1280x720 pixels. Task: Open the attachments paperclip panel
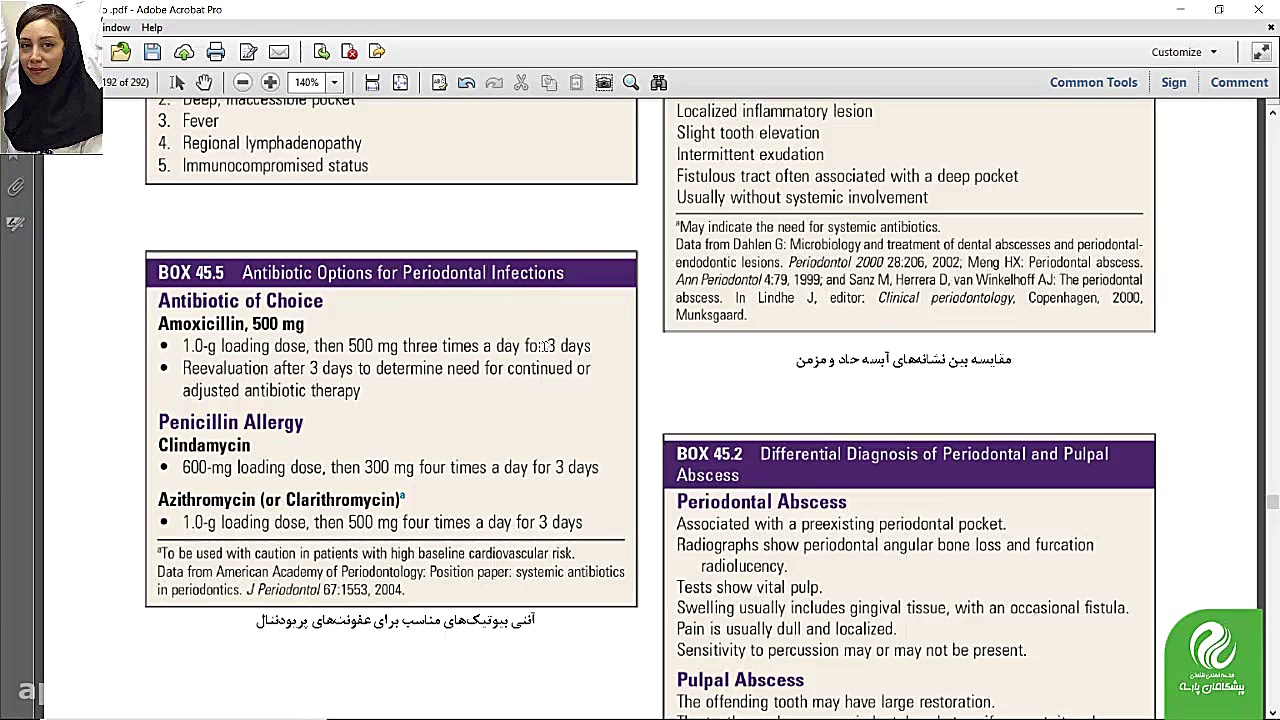coord(15,187)
